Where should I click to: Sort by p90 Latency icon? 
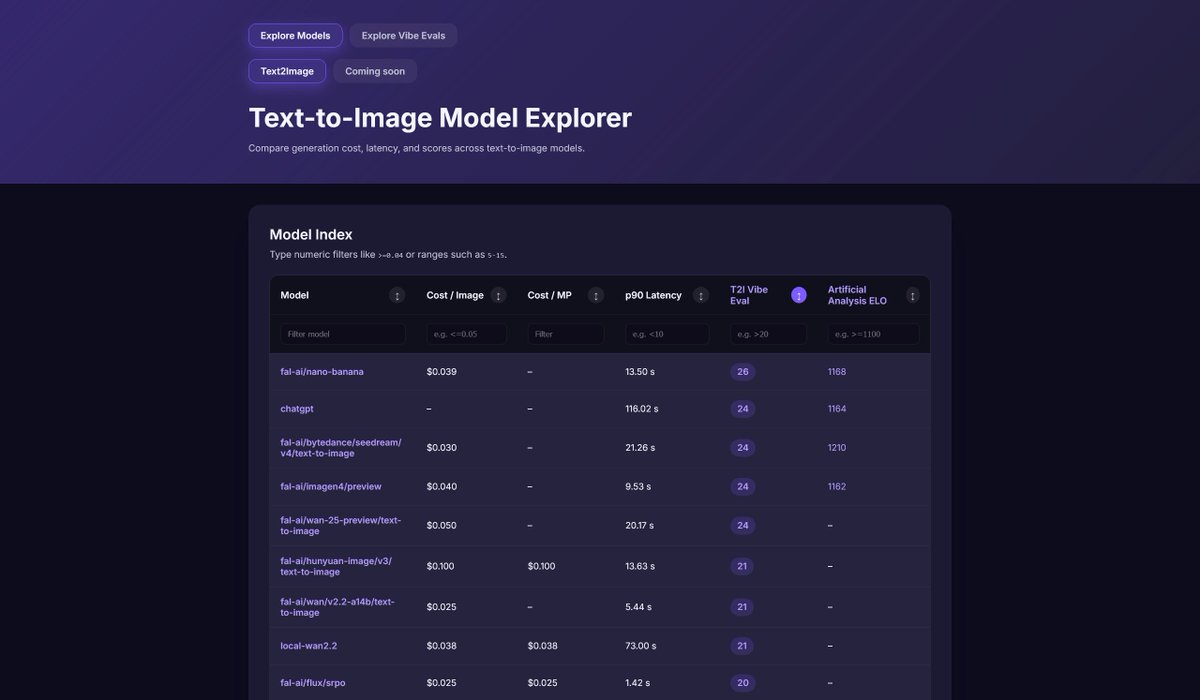coord(701,295)
